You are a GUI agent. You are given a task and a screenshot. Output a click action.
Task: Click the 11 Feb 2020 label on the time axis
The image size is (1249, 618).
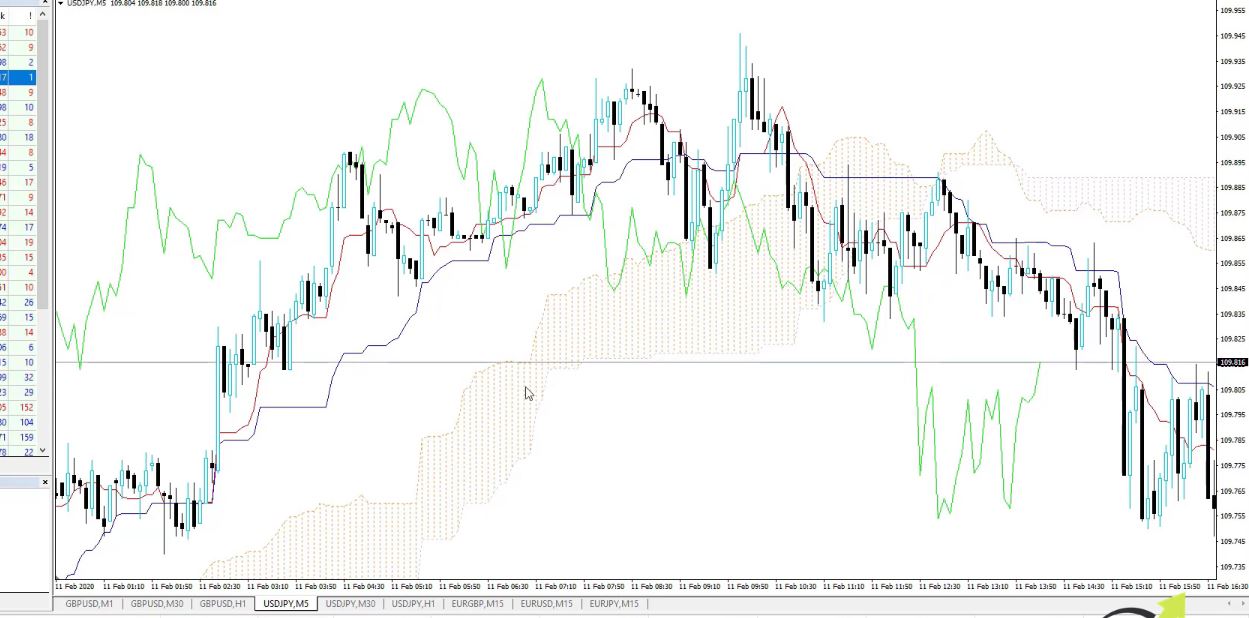click(75, 587)
